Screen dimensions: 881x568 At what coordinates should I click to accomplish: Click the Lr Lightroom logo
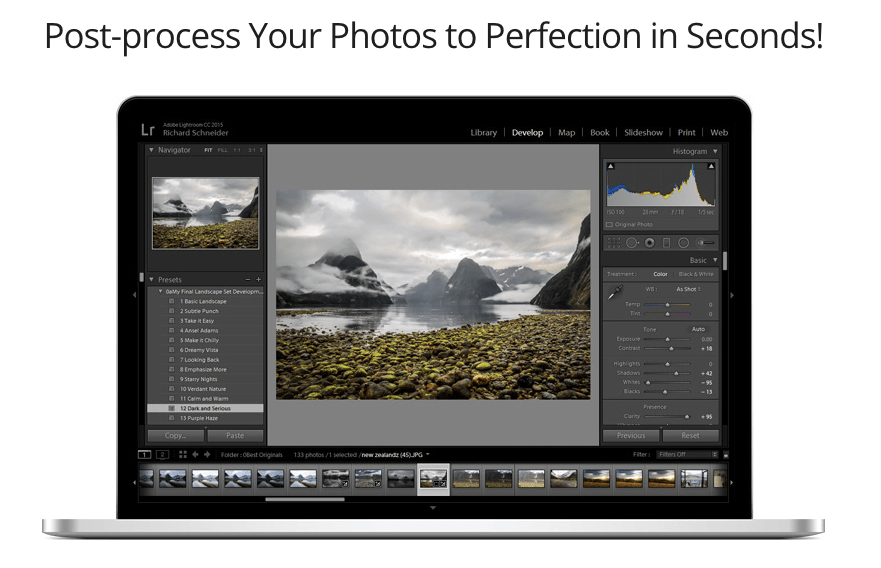[147, 130]
